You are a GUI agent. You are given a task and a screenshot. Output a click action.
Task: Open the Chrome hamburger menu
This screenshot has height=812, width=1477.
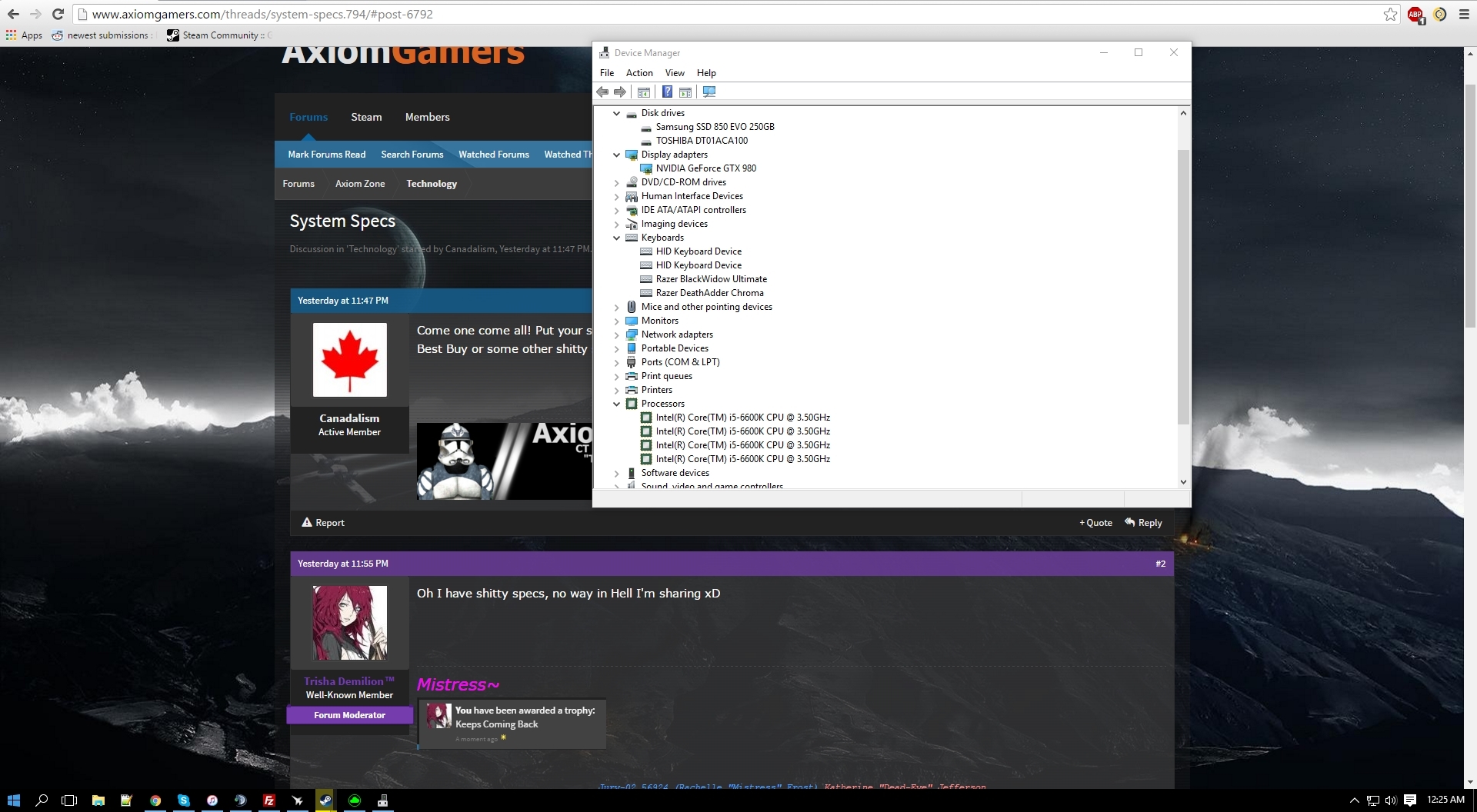(x=1464, y=14)
